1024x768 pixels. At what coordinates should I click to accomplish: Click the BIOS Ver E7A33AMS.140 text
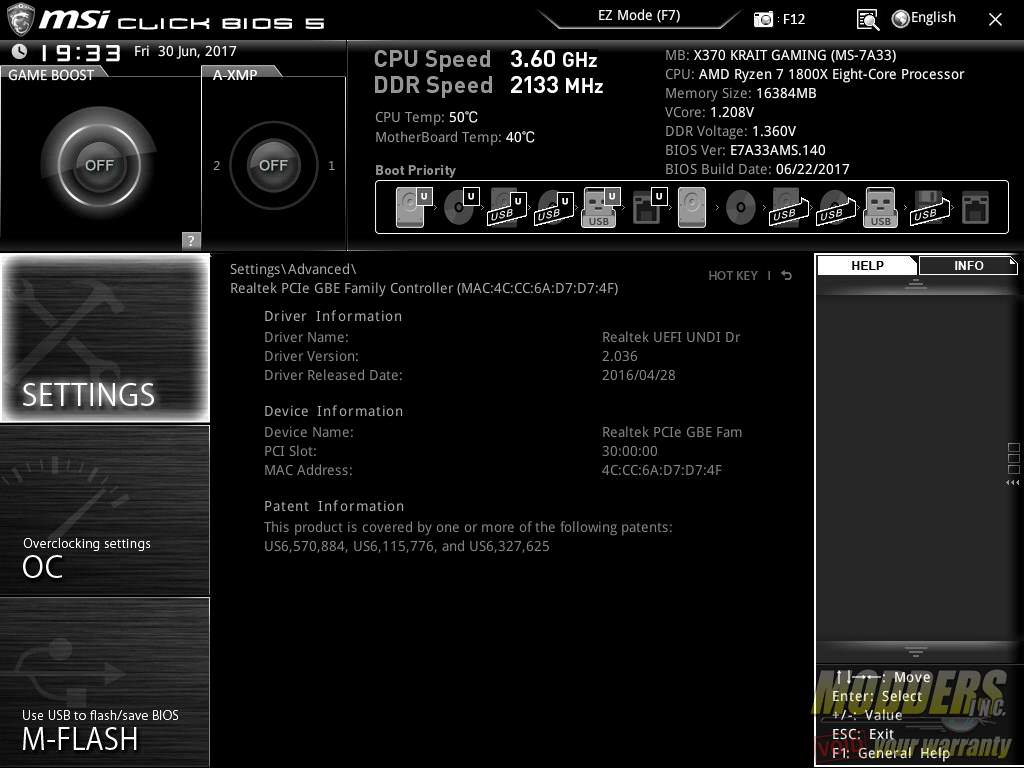[745, 150]
